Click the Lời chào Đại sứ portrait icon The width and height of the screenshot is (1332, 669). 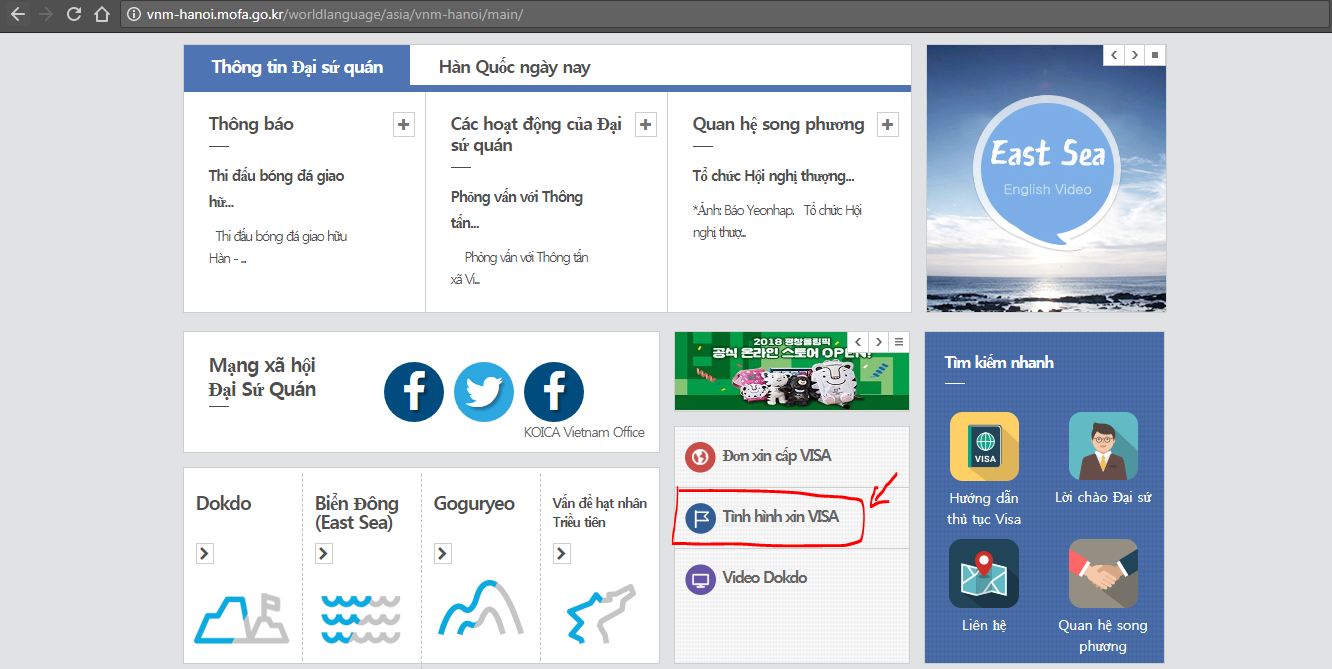(1103, 446)
